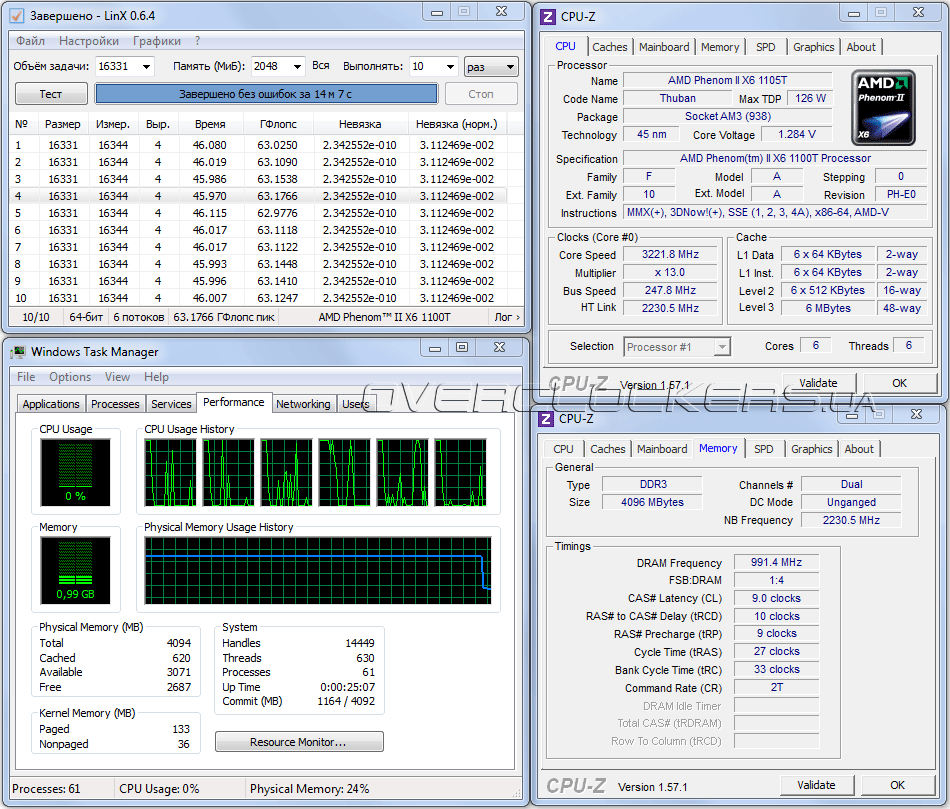Image resolution: width=950 pixels, height=809 pixels.
Task: Expand the Память (МиБ) dropdown
Action: pos(296,67)
